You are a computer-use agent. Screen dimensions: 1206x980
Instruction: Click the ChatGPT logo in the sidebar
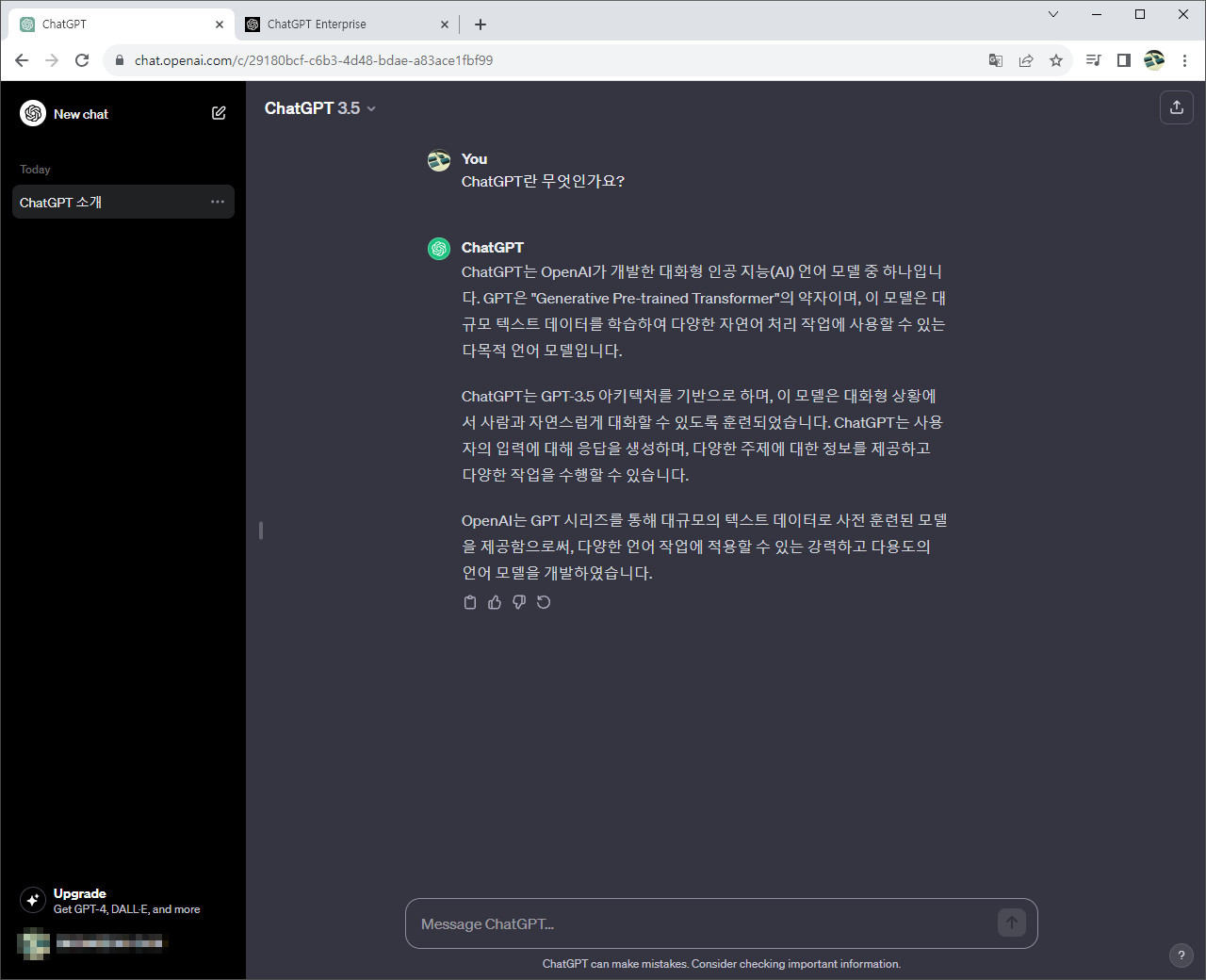(x=33, y=113)
